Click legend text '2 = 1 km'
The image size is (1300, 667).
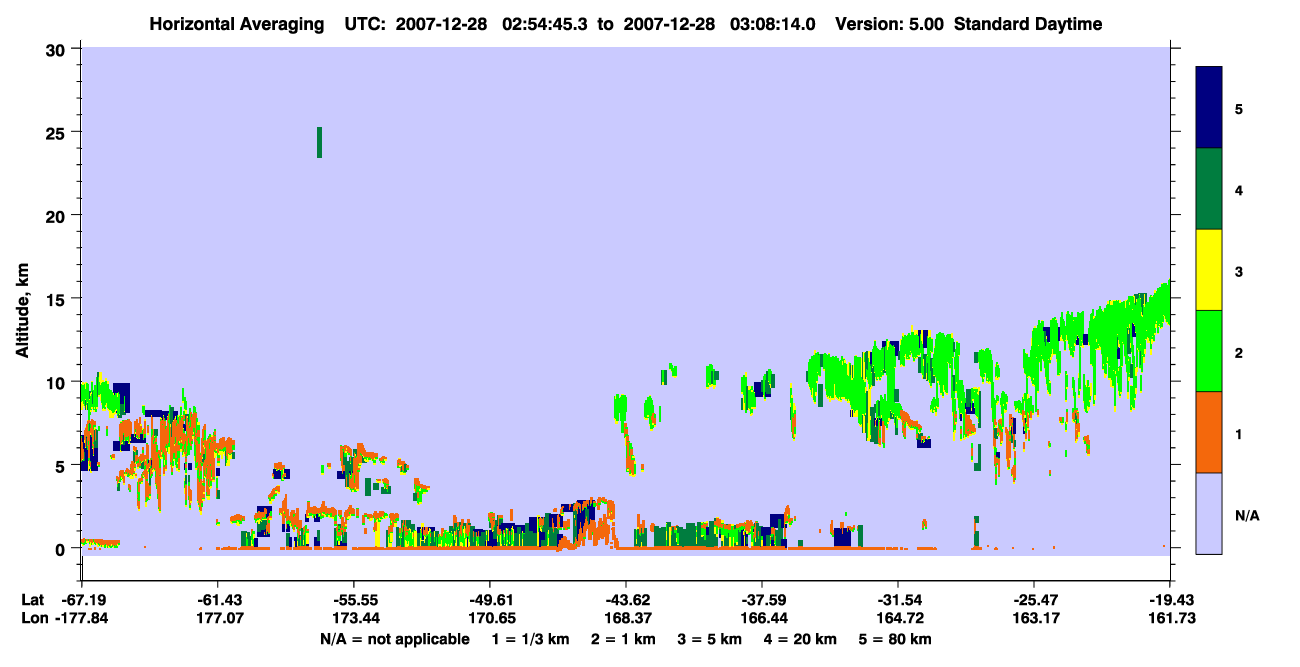click(x=623, y=639)
